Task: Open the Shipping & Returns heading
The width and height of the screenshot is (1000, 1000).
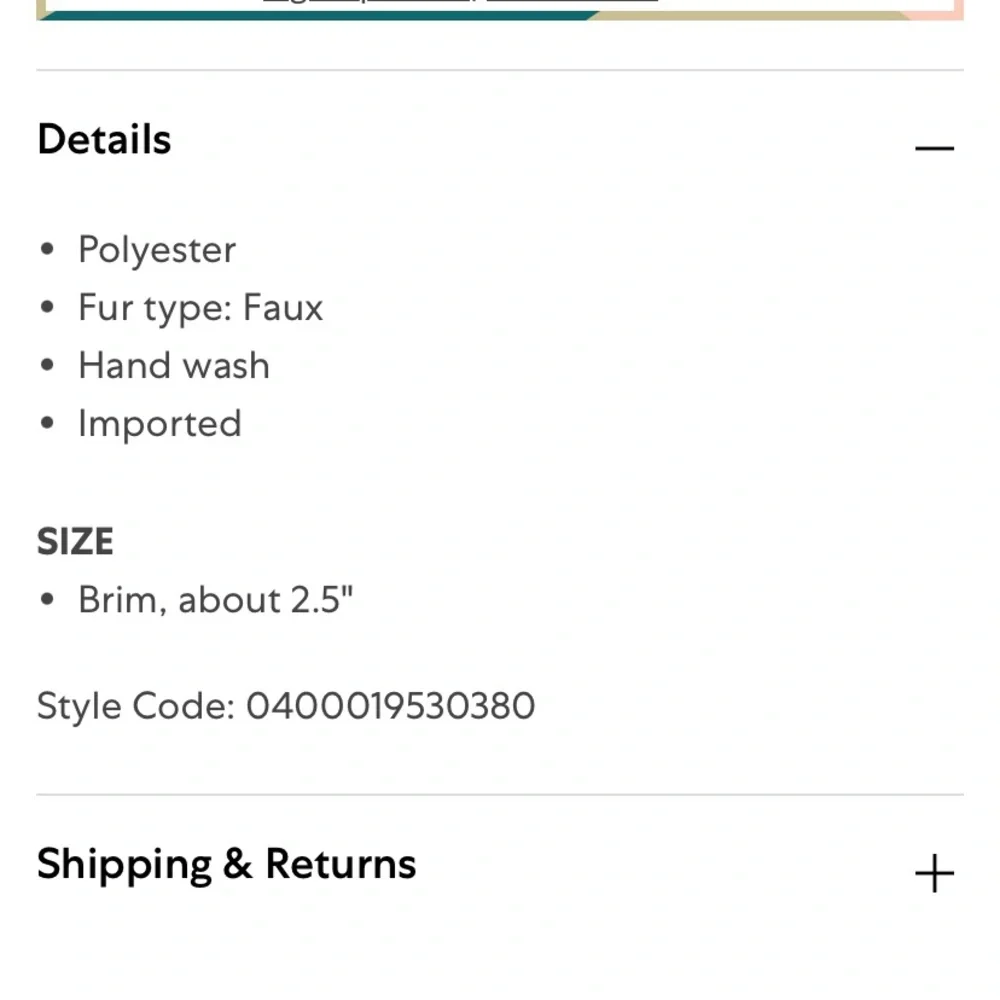Action: [x=226, y=865]
